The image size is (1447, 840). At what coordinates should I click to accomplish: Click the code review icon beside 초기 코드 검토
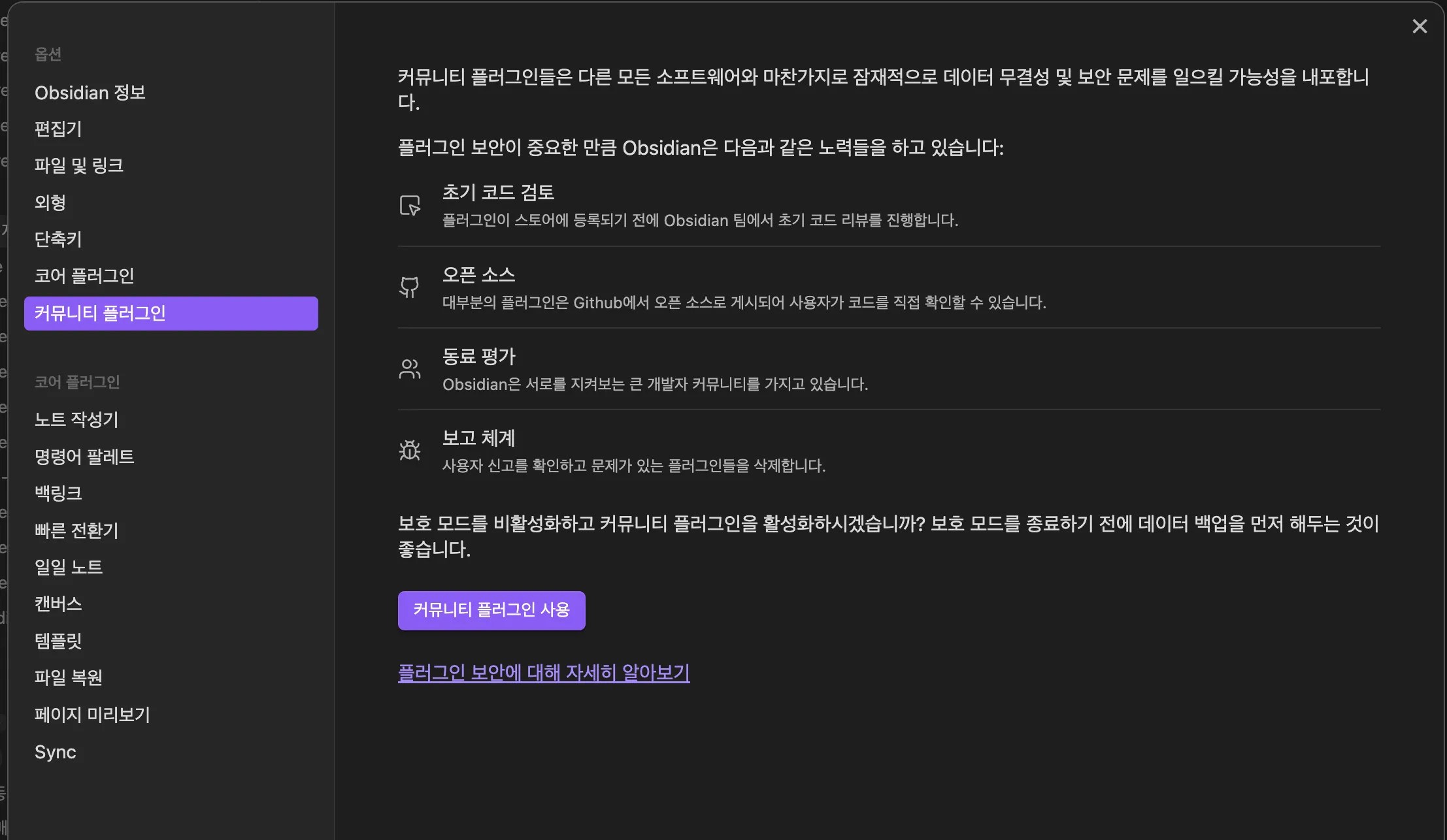tap(410, 205)
